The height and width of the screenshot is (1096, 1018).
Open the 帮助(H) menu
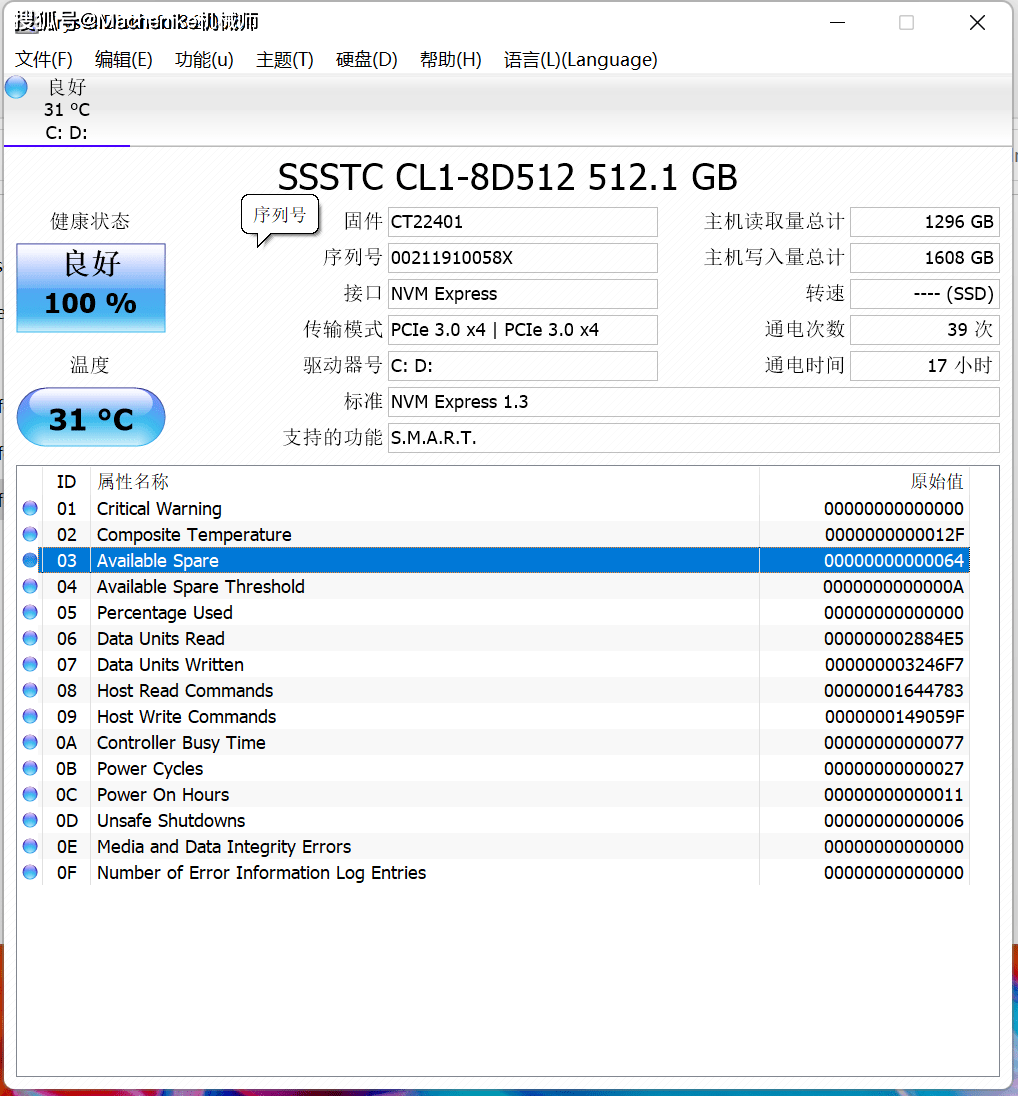tap(450, 60)
